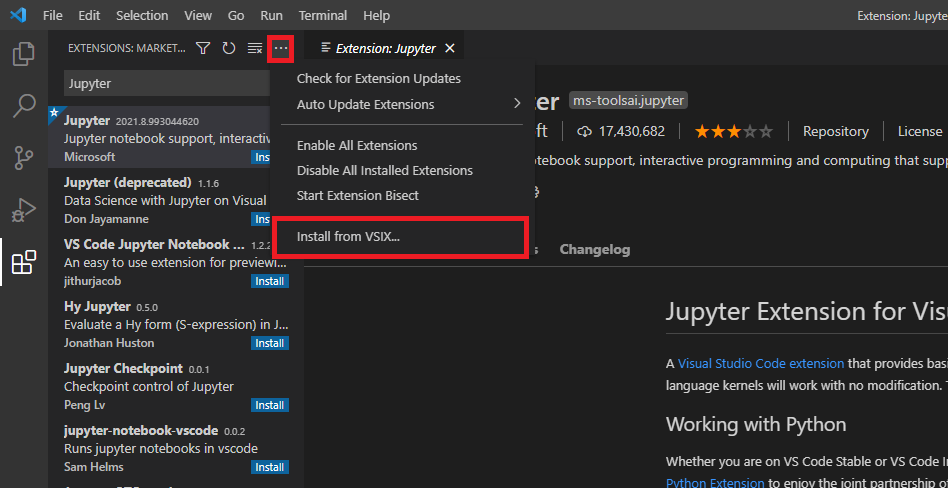The height and width of the screenshot is (488, 948).
Task: Open the Source Control view
Action: (x=24, y=158)
